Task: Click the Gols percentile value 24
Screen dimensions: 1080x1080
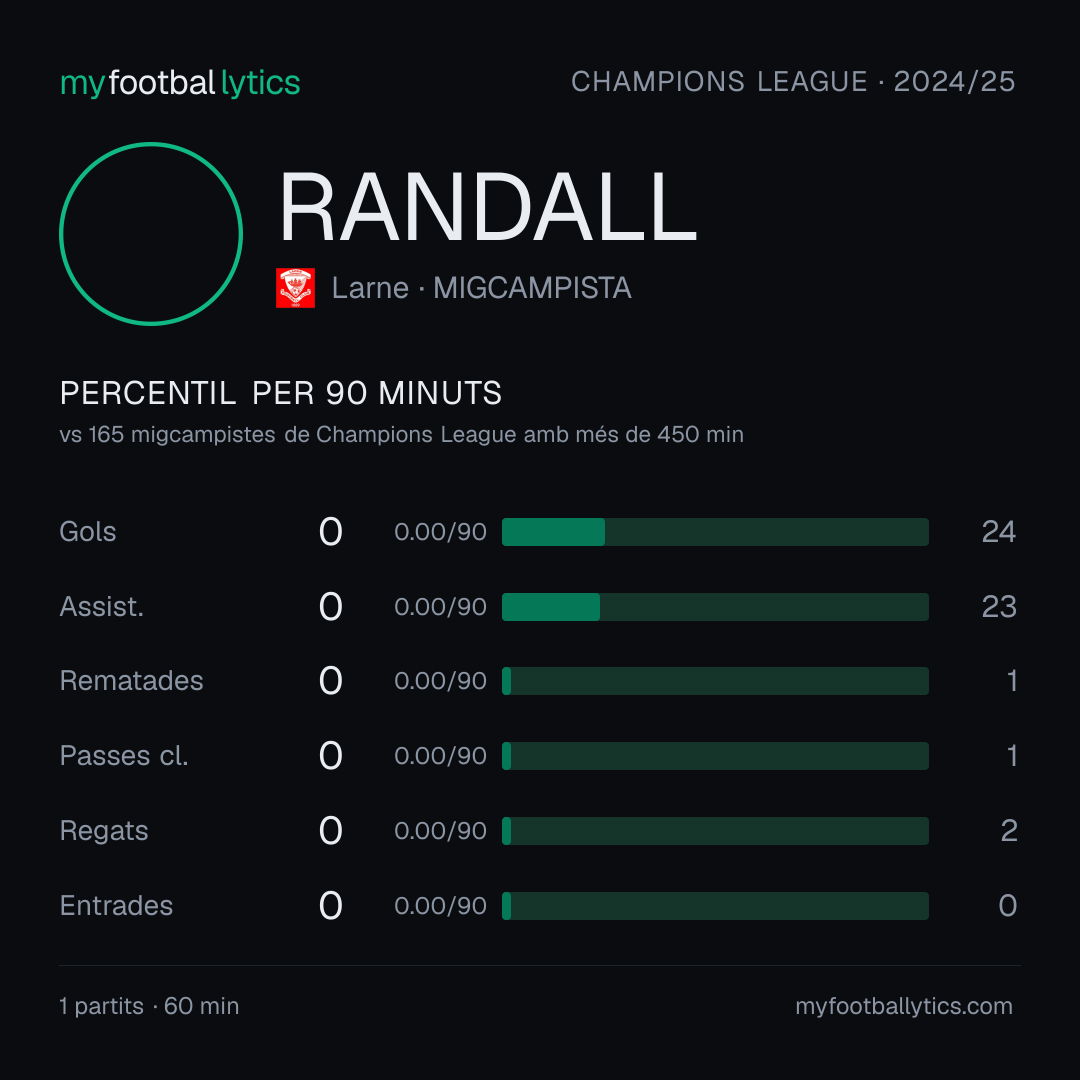Action: point(999,532)
